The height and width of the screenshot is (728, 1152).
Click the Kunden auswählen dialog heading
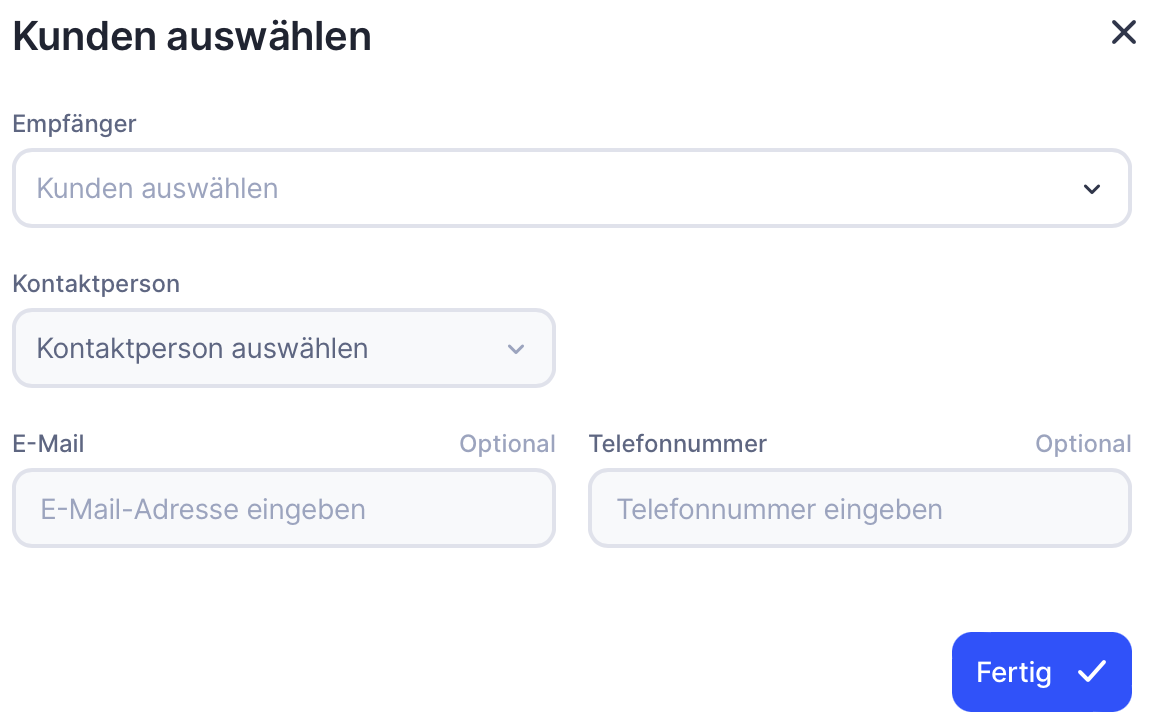pyautogui.click(x=192, y=37)
